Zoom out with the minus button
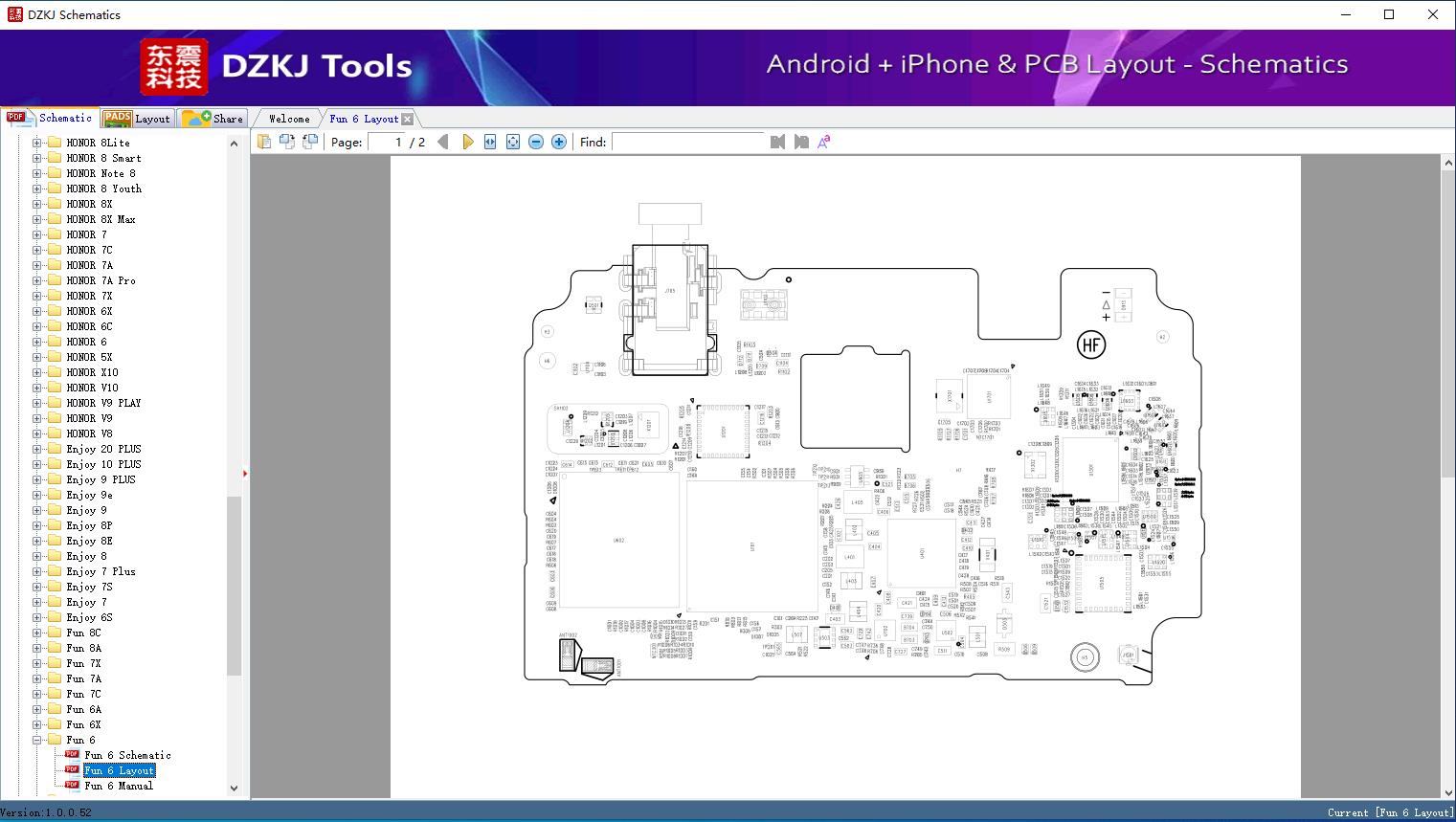Image resolution: width=1456 pixels, height=822 pixels. (x=536, y=142)
